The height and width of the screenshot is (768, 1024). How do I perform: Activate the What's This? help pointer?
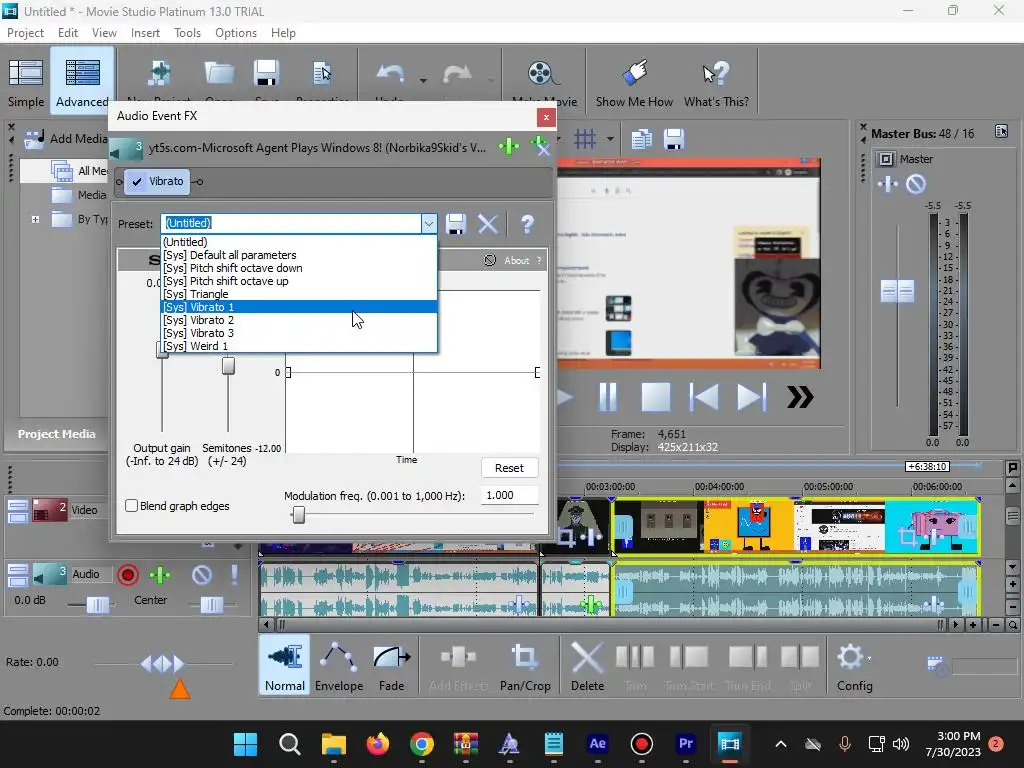click(x=716, y=83)
